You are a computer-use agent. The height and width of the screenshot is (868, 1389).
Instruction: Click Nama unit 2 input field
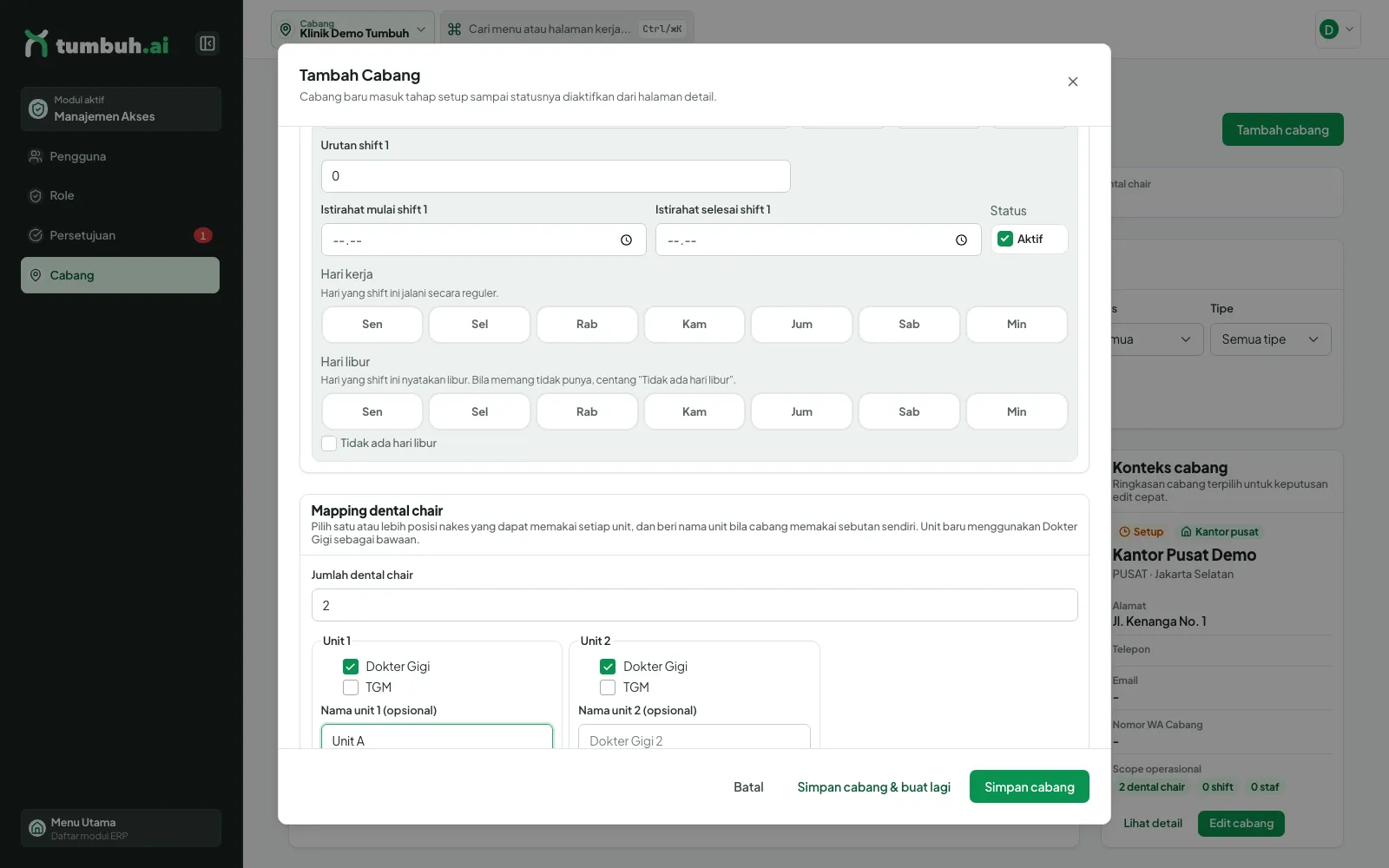(694, 737)
